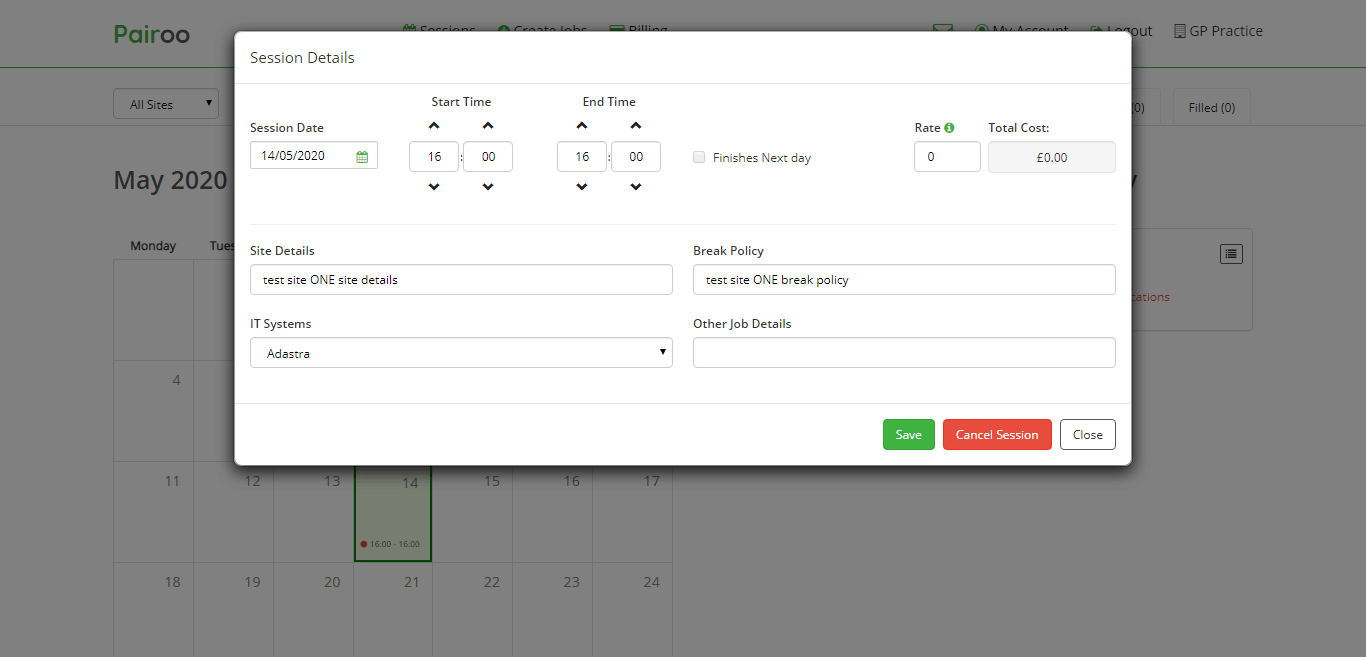The image size is (1366, 657).
Task: Click the red Cancel Session button
Action: [996, 435]
